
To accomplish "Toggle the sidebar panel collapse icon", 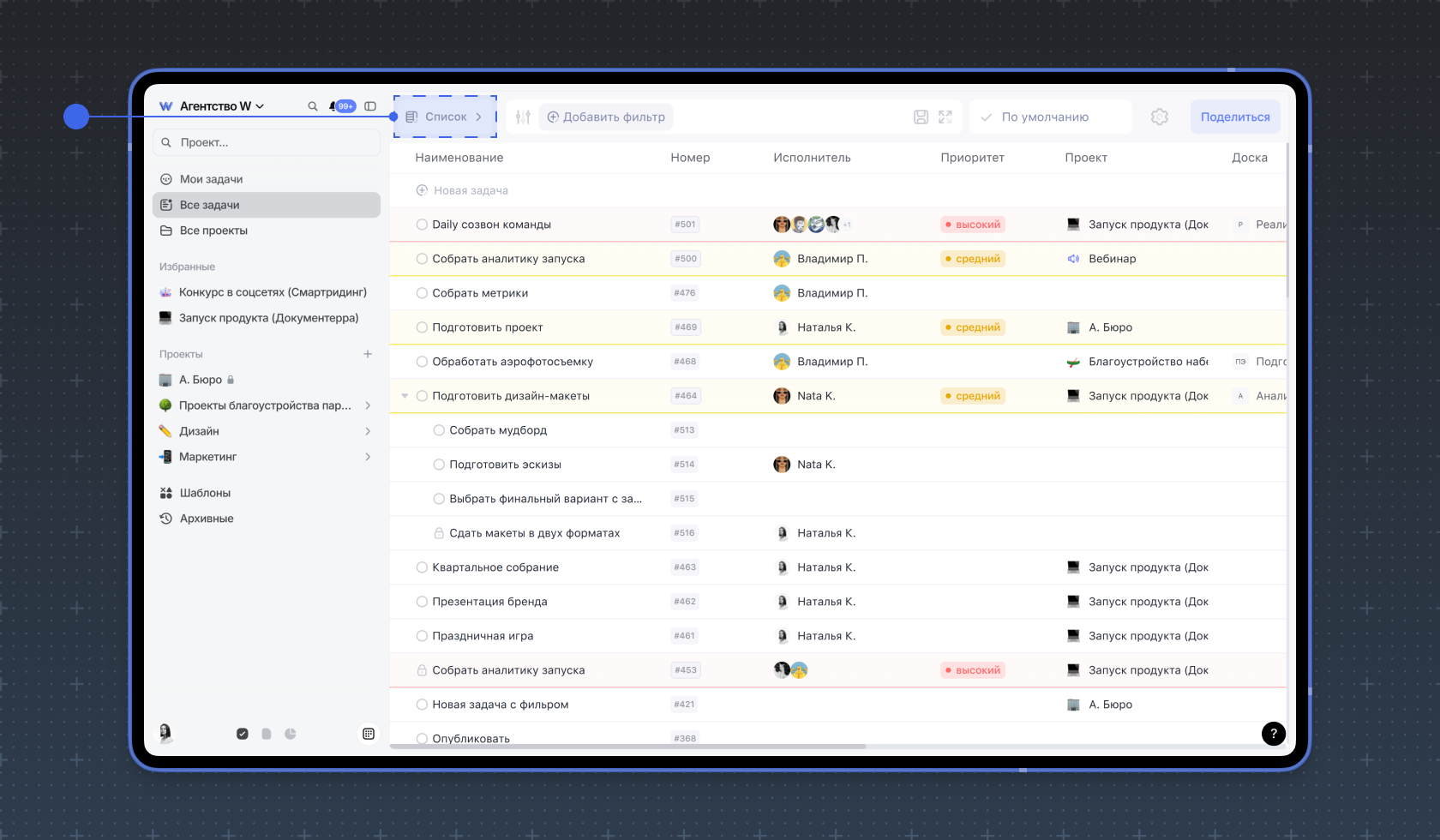I will pos(370,106).
